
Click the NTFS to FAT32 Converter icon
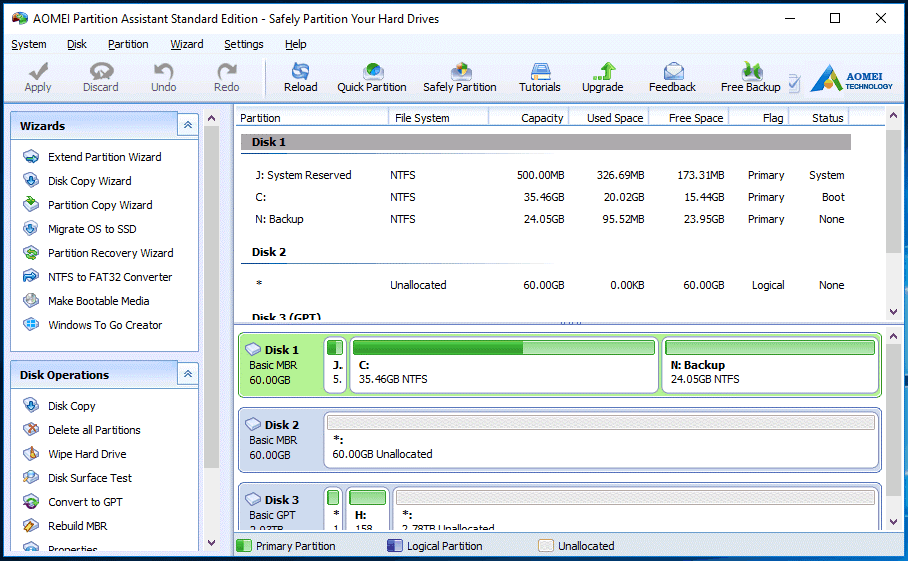coord(31,277)
